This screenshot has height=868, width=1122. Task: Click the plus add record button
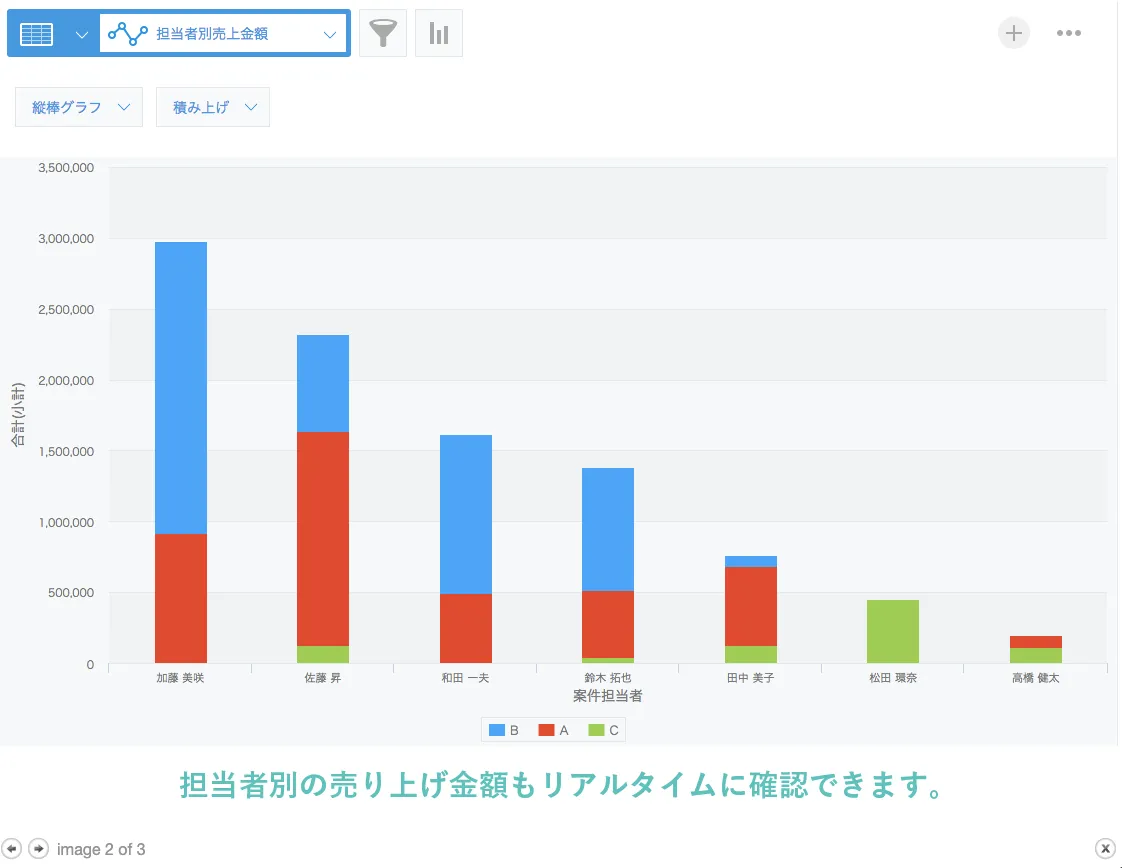pos(1013,33)
